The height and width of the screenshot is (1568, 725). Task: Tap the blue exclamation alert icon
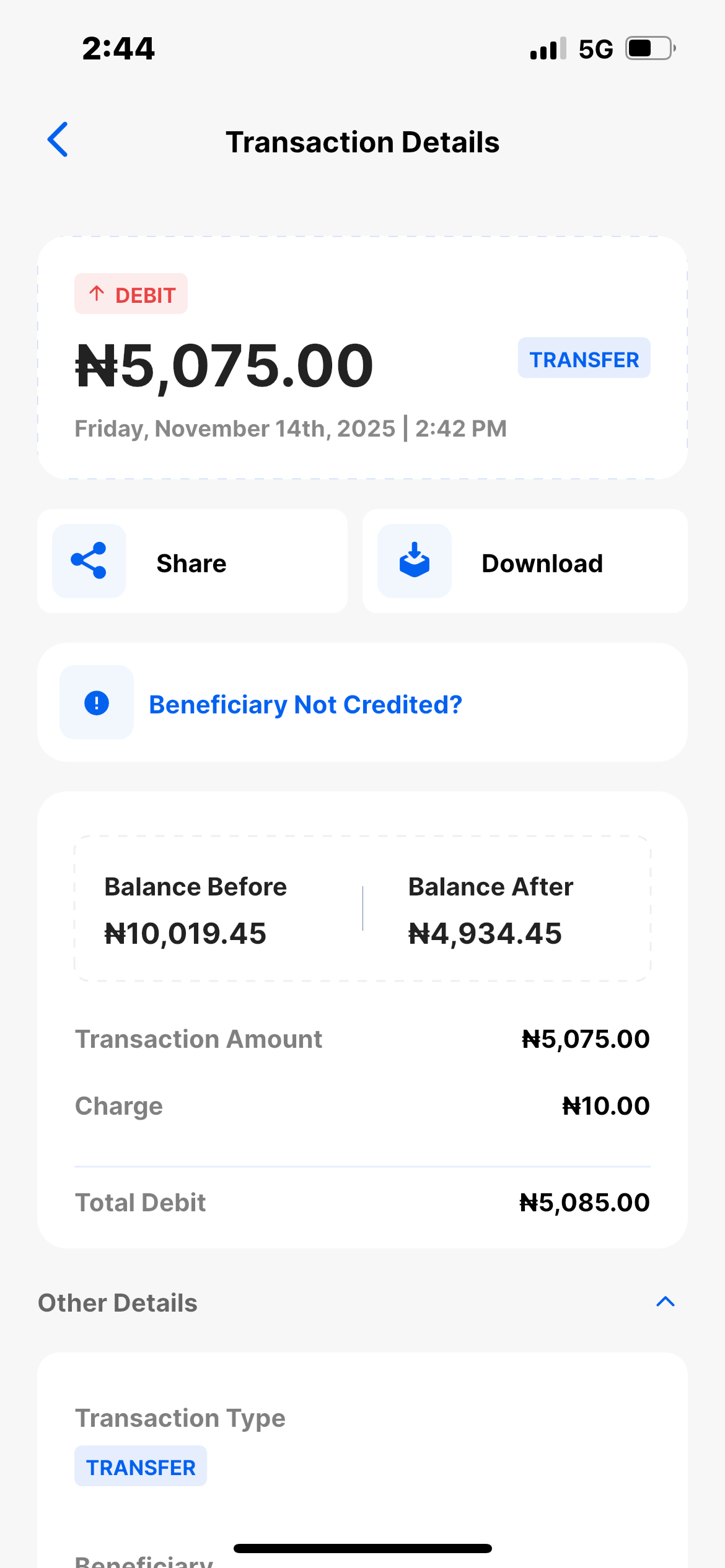coord(97,703)
